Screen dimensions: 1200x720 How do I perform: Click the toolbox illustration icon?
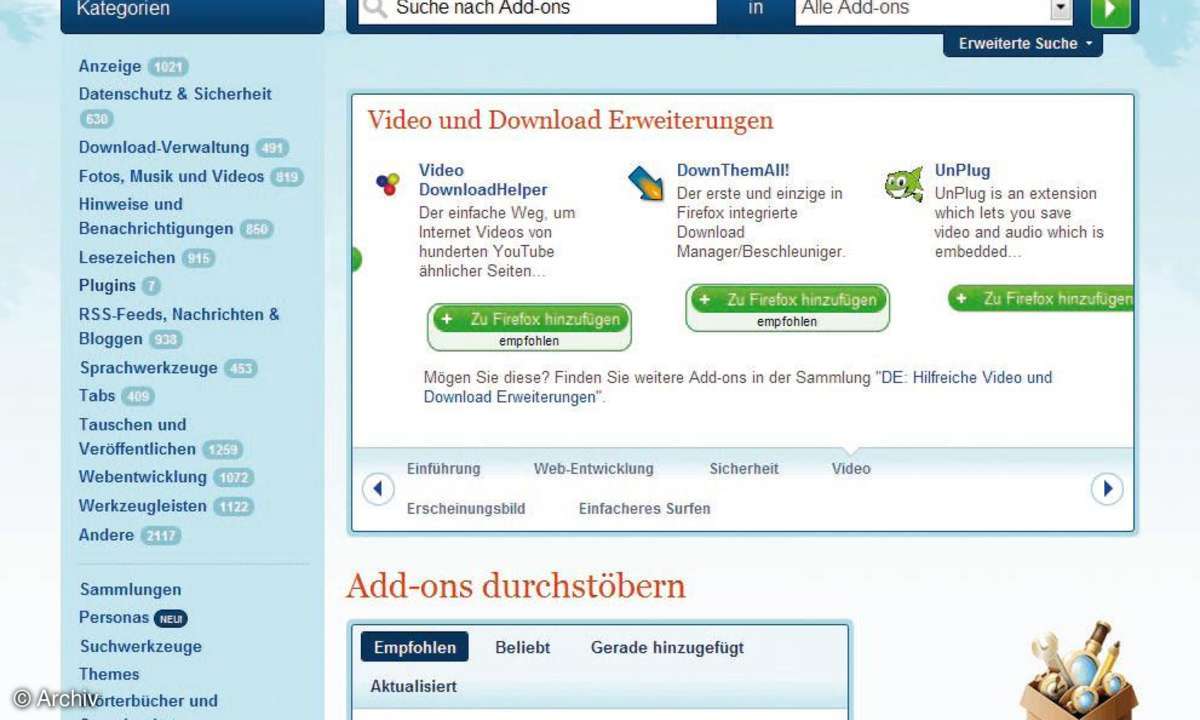coord(1080,670)
